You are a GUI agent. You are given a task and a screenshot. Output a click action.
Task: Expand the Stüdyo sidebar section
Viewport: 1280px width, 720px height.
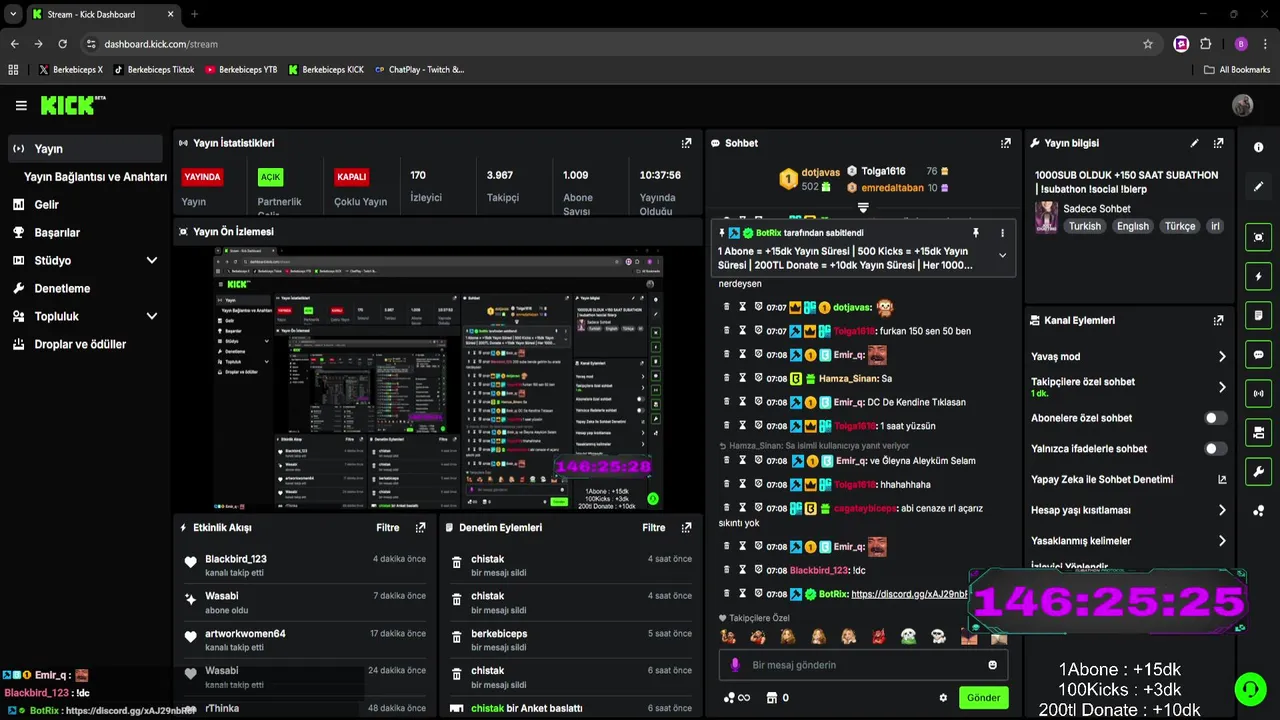[151, 260]
